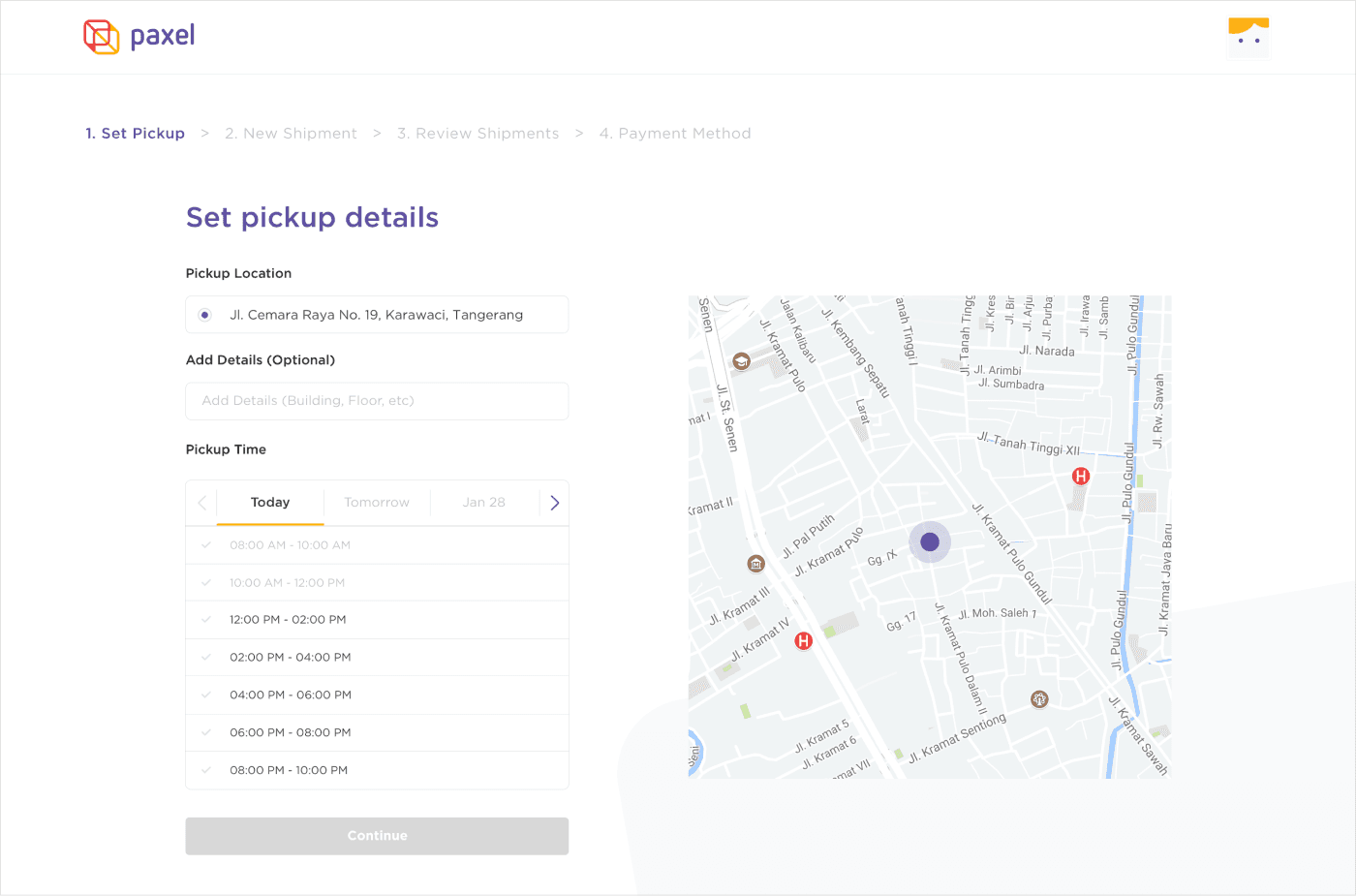Screen dimensions: 1356x896
Task: Select the pickup location radio dot
Action: [204, 315]
